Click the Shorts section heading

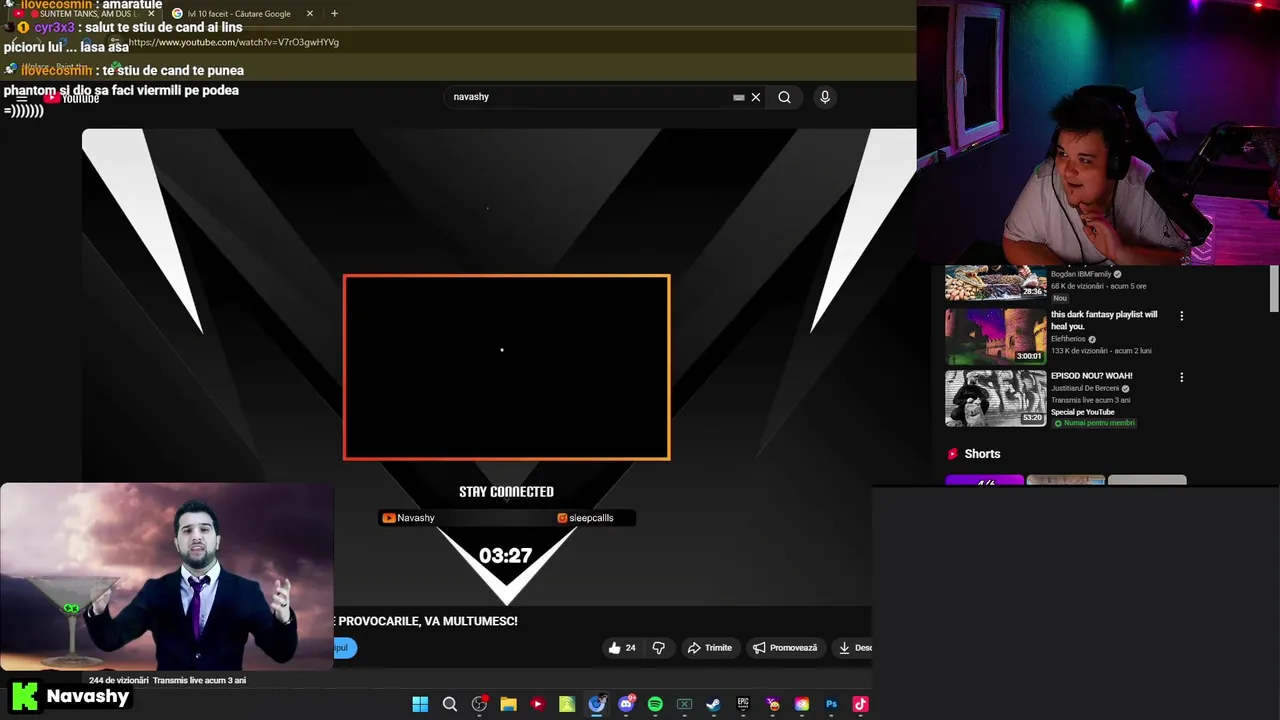pyautogui.click(x=982, y=454)
